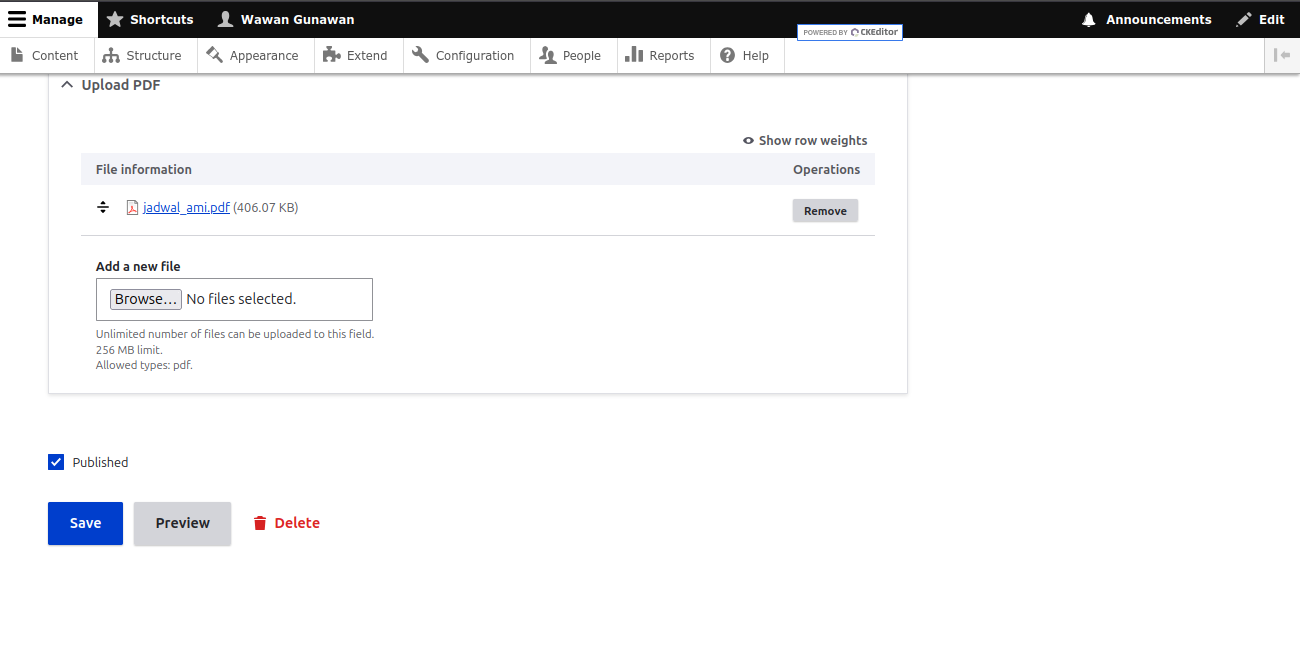Image resolution: width=1300 pixels, height=653 pixels.
Task: Click the Reports bar chart icon
Action: pyautogui.click(x=634, y=55)
